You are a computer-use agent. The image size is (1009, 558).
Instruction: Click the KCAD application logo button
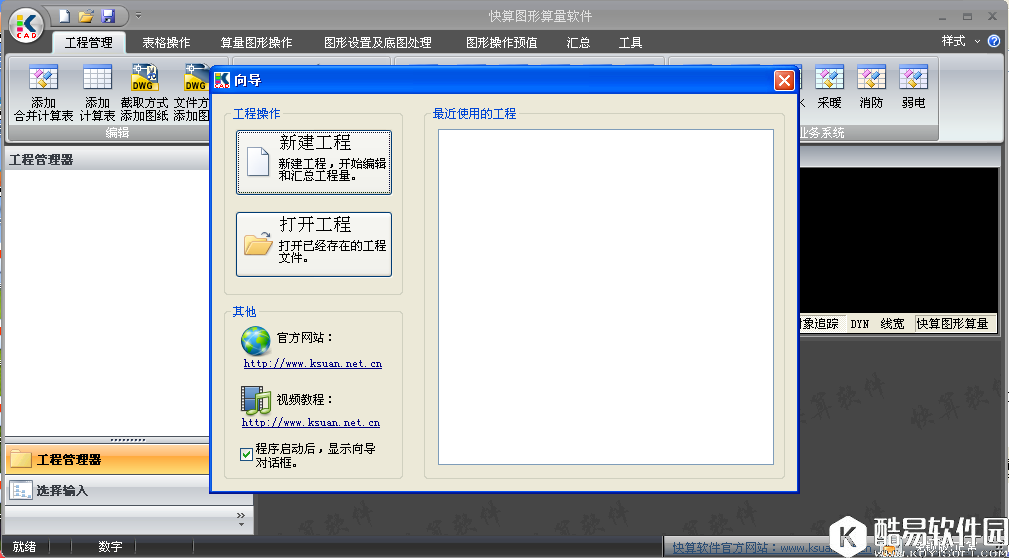26,26
